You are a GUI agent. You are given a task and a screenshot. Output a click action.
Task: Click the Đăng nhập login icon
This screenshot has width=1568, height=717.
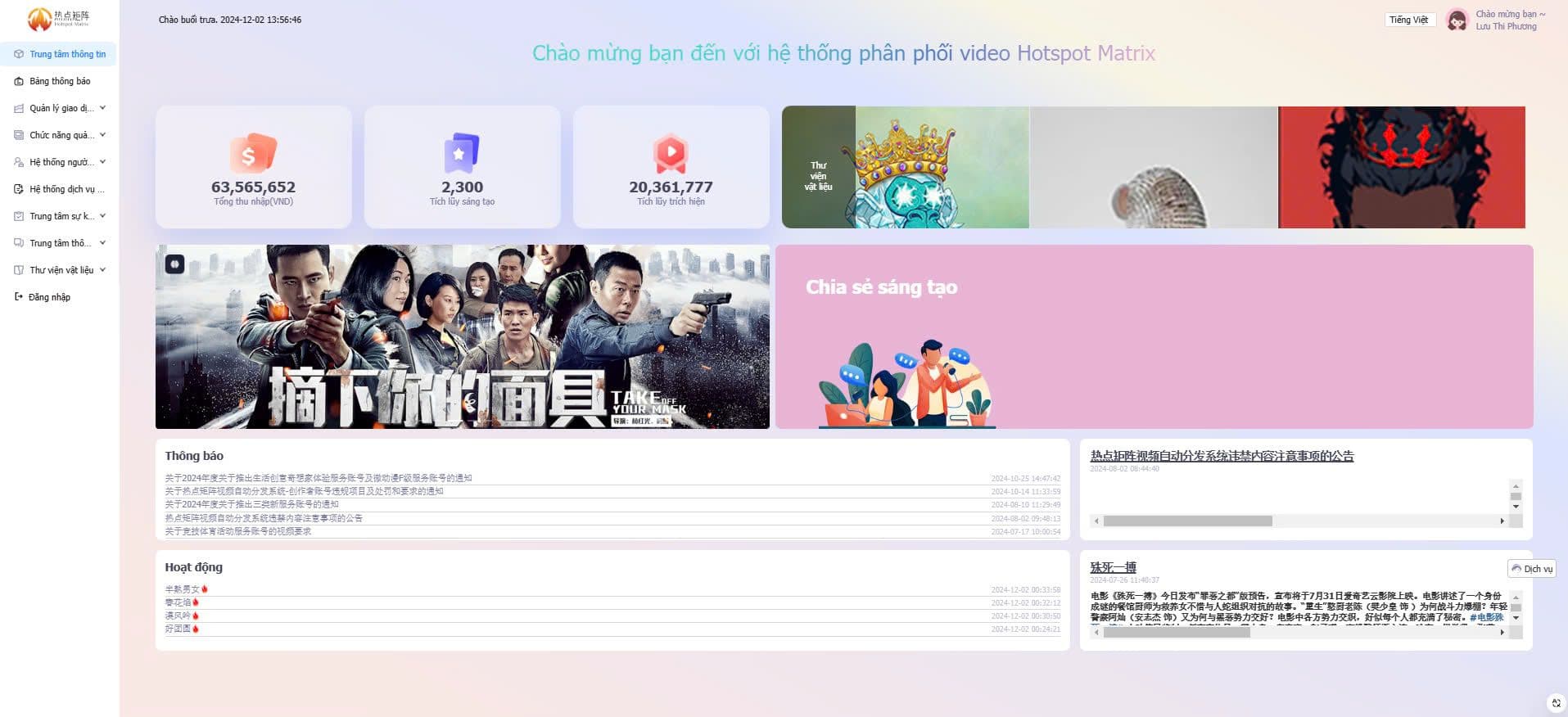pyautogui.click(x=19, y=297)
